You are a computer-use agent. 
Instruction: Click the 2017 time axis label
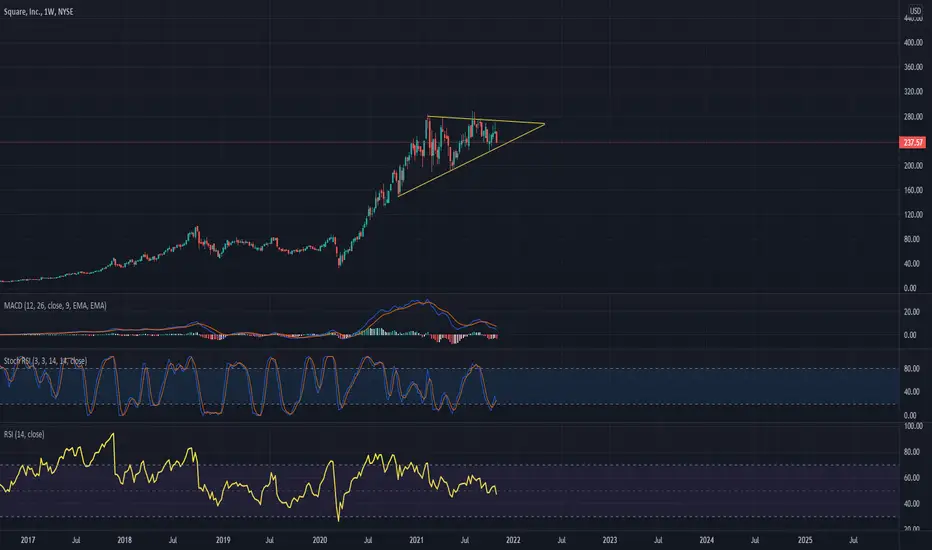pos(28,540)
